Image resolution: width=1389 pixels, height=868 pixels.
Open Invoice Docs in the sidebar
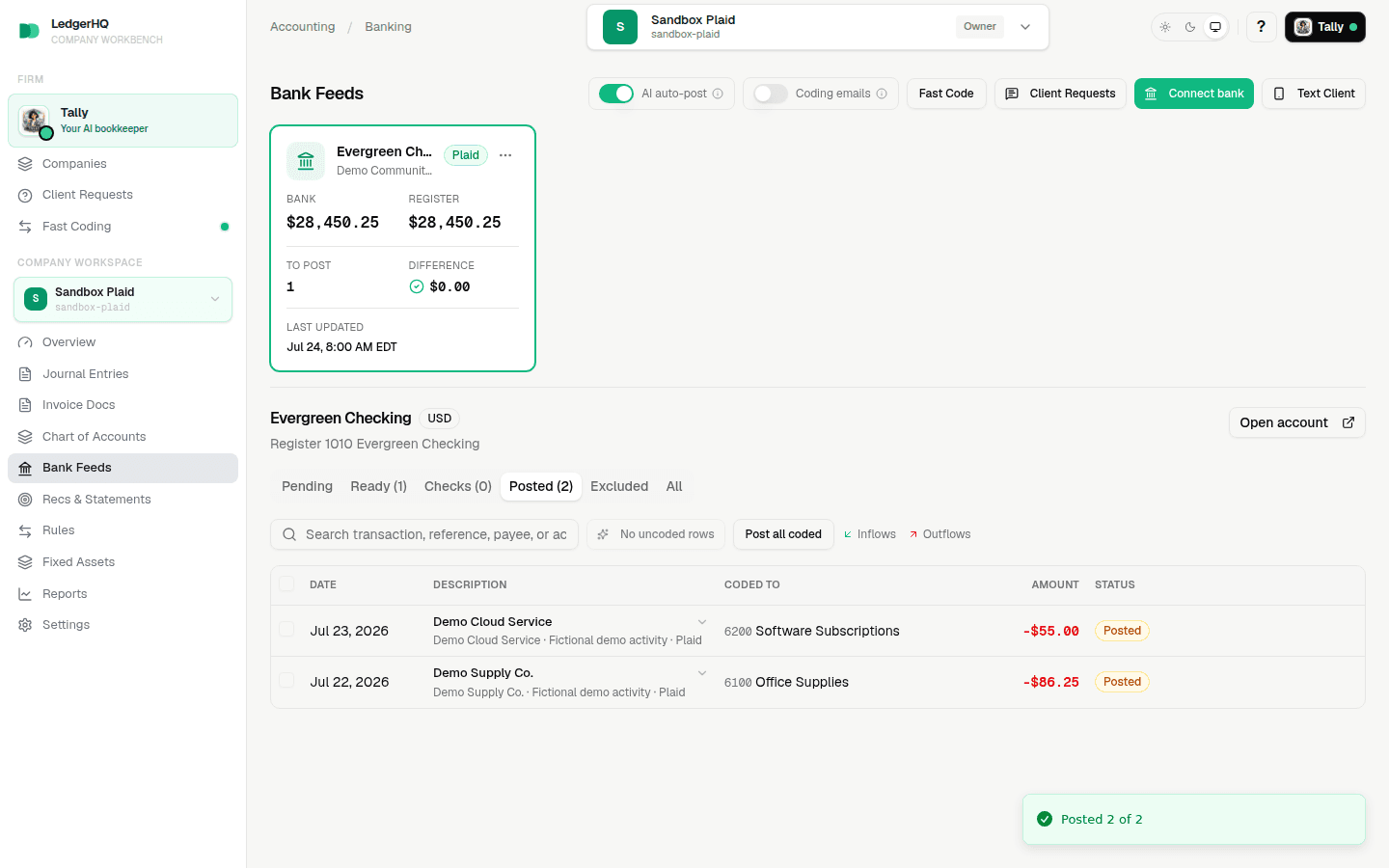123,405
